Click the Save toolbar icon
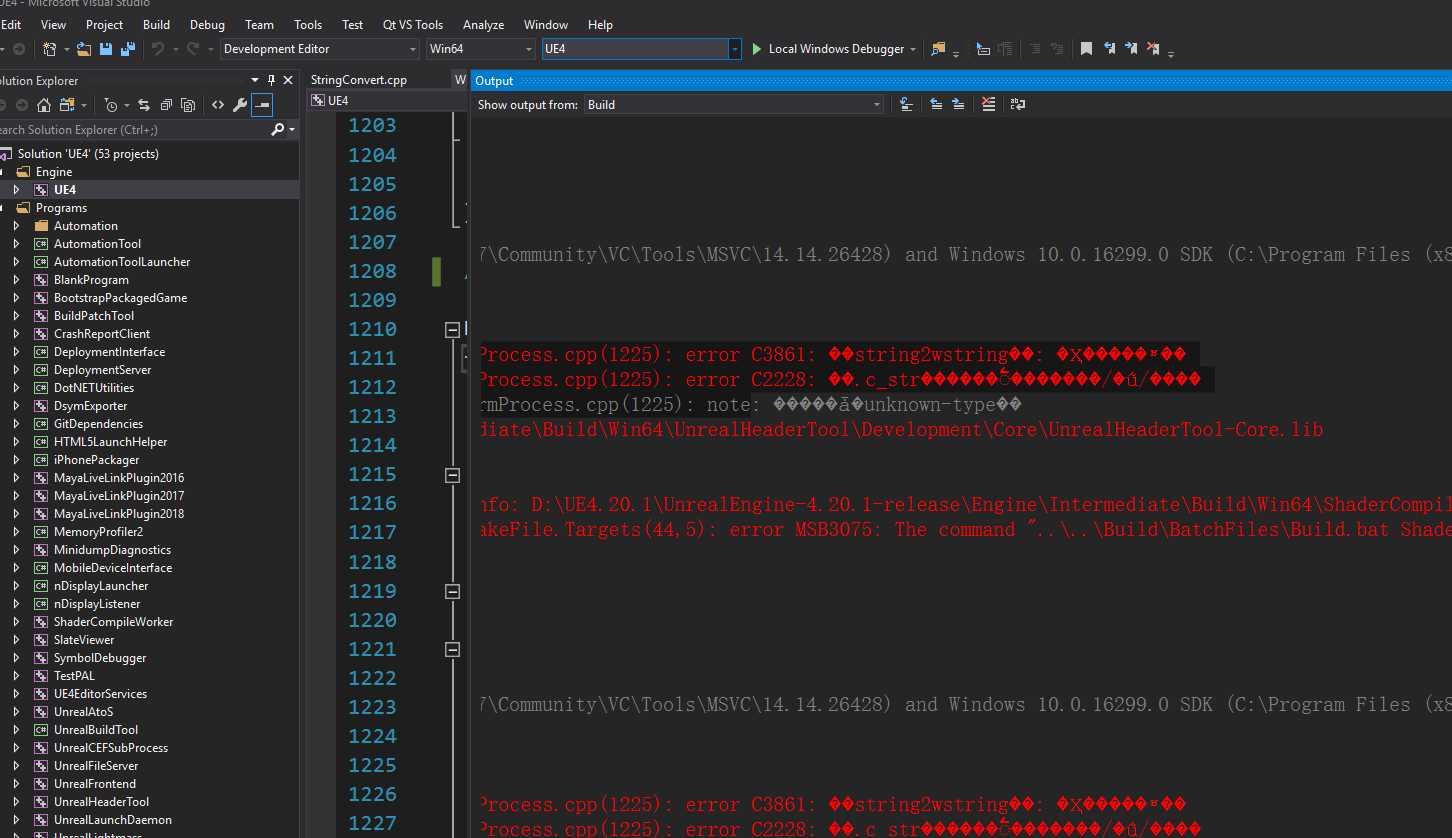1452x838 pixels. [105, 48]
